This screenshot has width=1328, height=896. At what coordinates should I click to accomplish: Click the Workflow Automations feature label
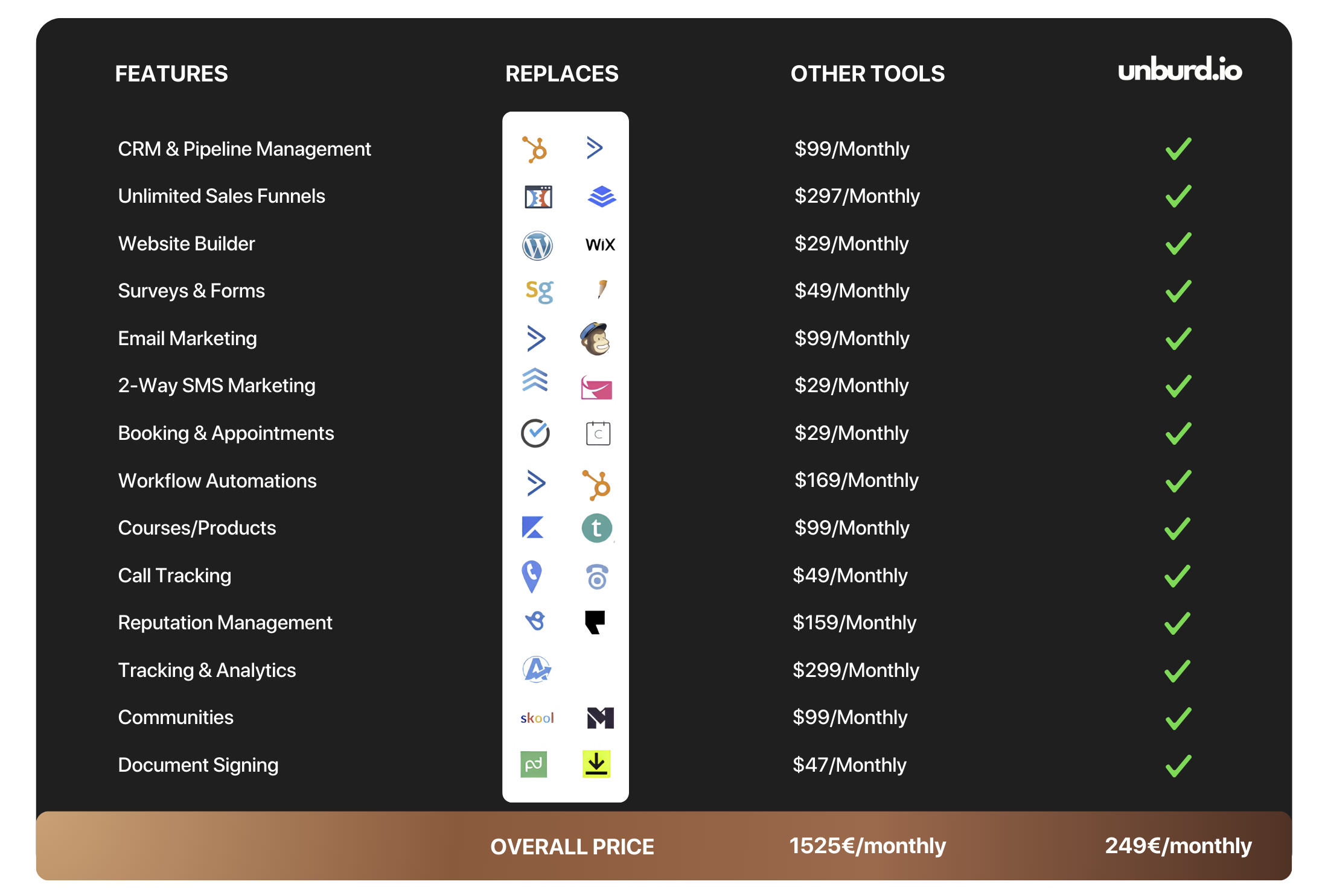point(217,481)
